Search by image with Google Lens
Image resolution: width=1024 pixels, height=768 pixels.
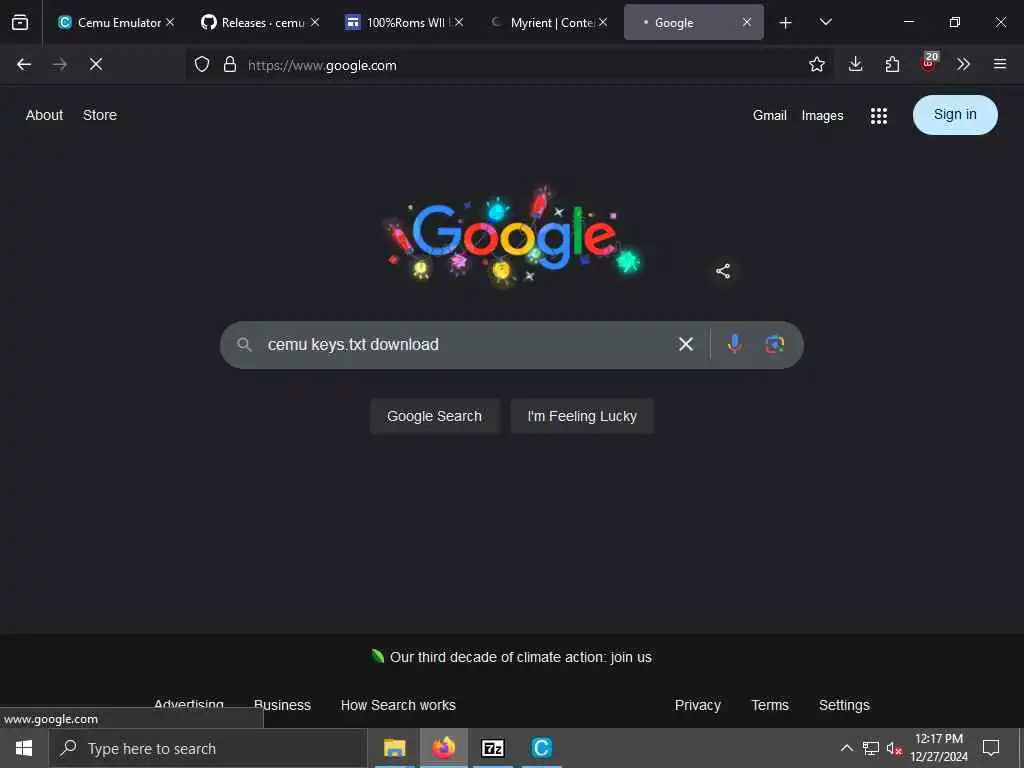click(775, 344)
